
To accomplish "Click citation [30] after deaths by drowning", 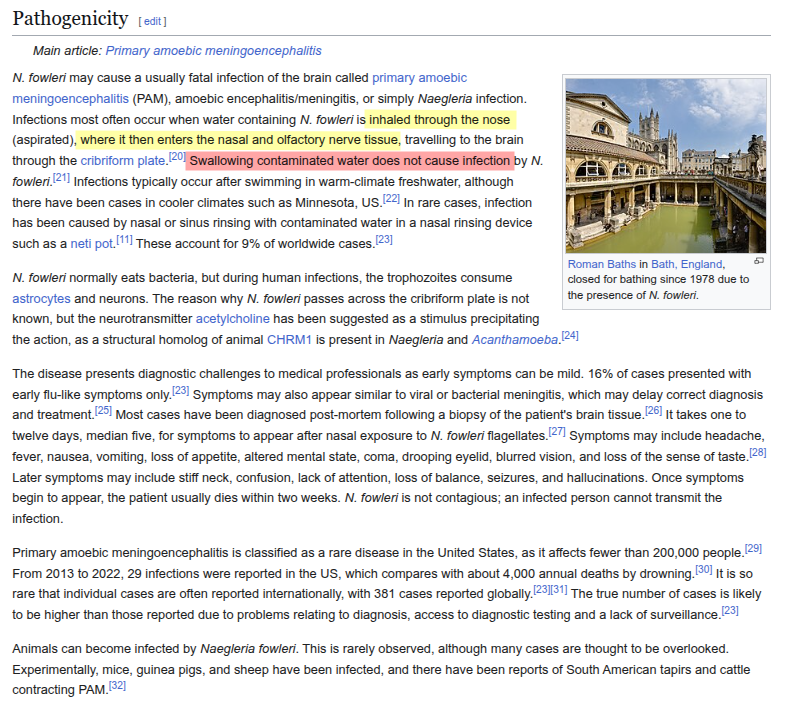I will tap(703, 569).
